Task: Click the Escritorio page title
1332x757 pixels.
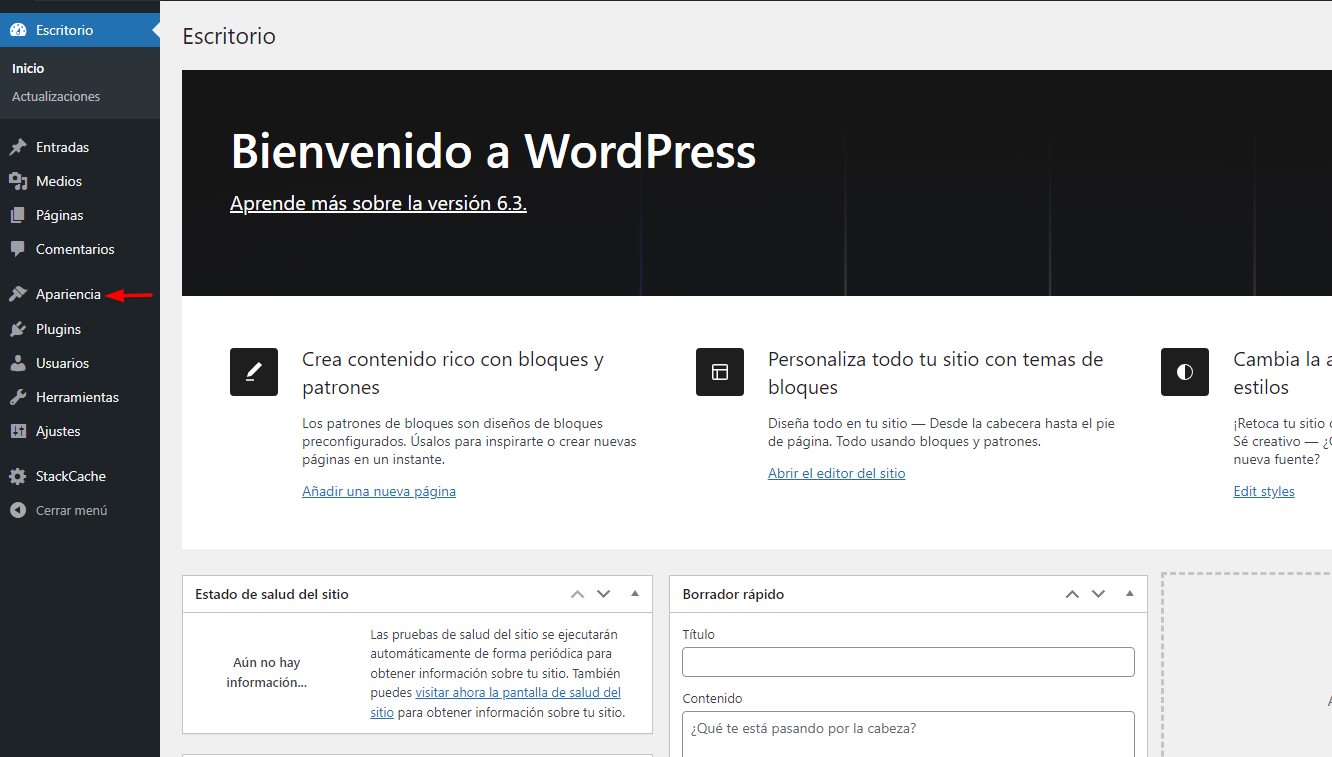Action: (229, 37)
